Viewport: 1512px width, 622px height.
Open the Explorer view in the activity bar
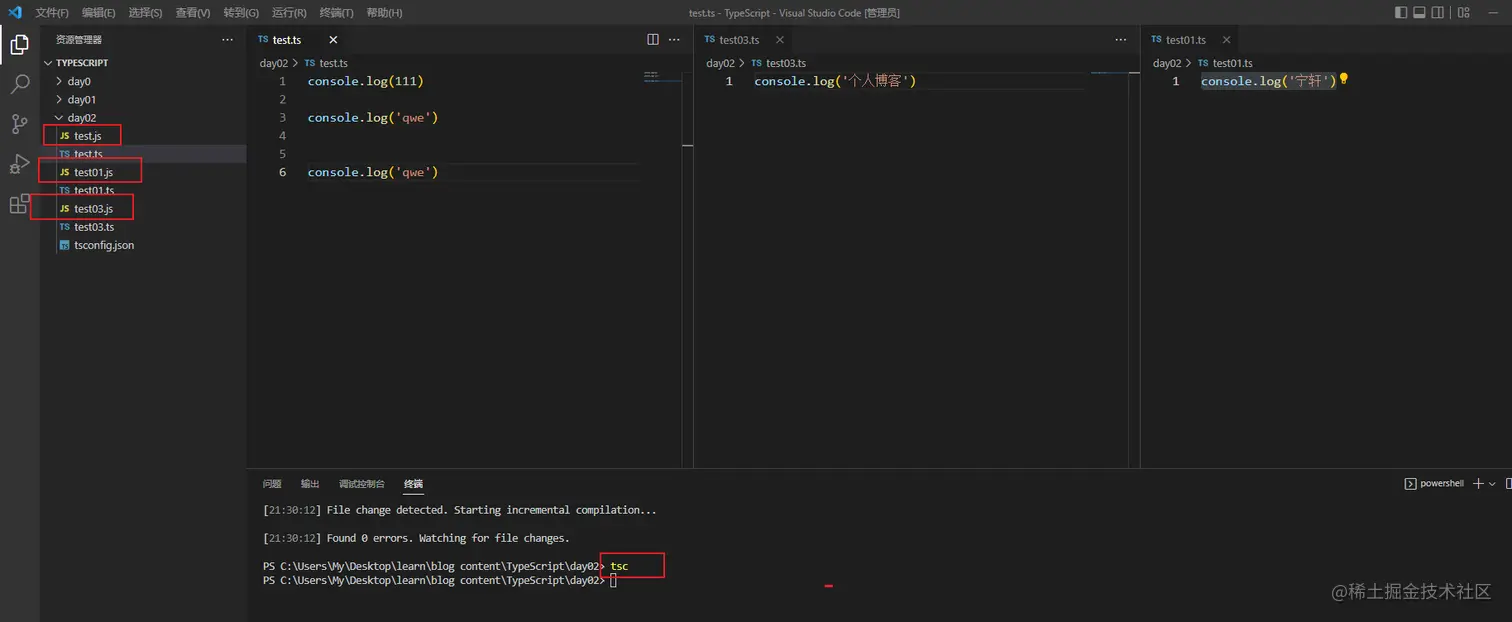(x=19, y=44)
